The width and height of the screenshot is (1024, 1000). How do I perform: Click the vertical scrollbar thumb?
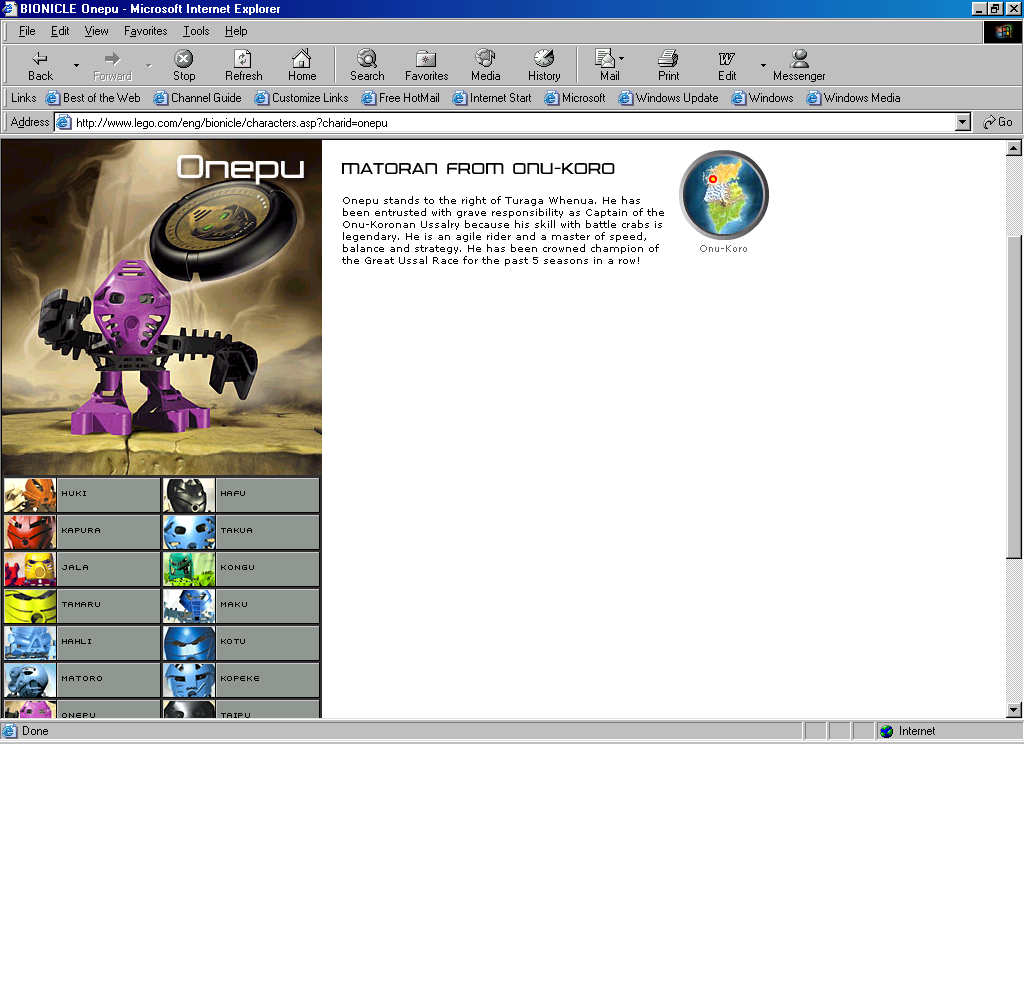(1014, 396)
